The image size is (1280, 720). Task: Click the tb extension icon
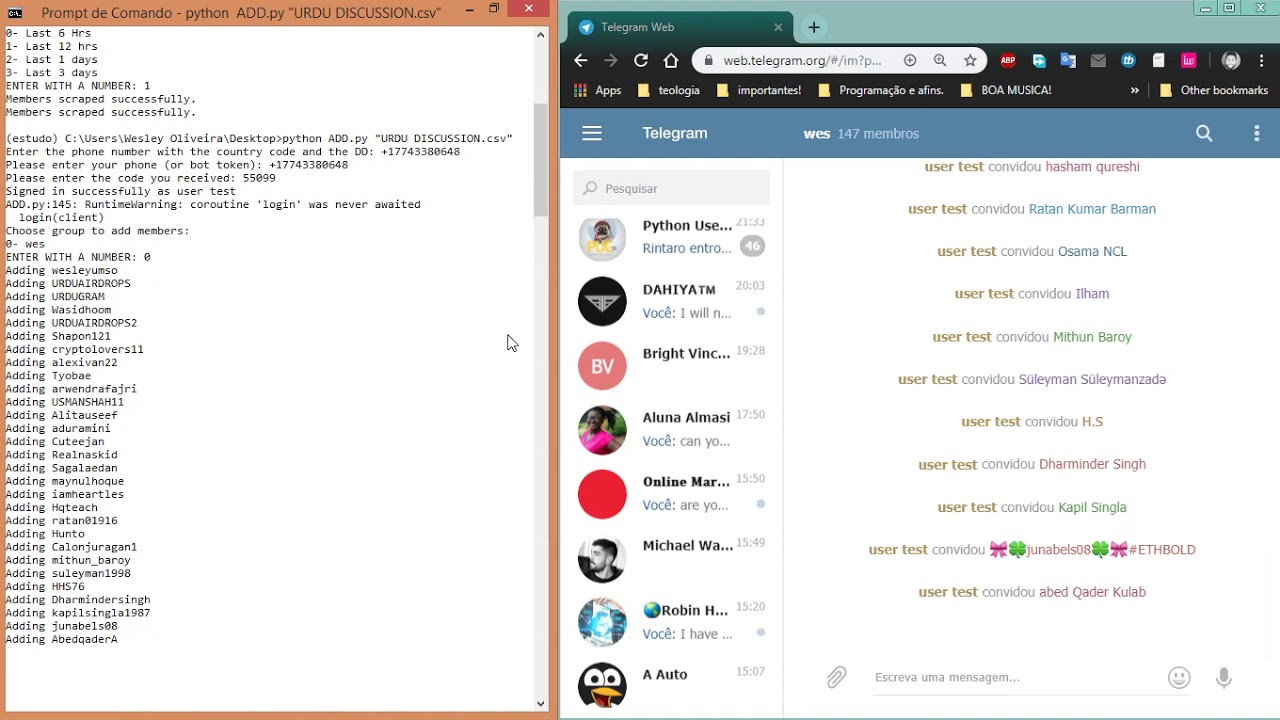[x=1129, y=60]
